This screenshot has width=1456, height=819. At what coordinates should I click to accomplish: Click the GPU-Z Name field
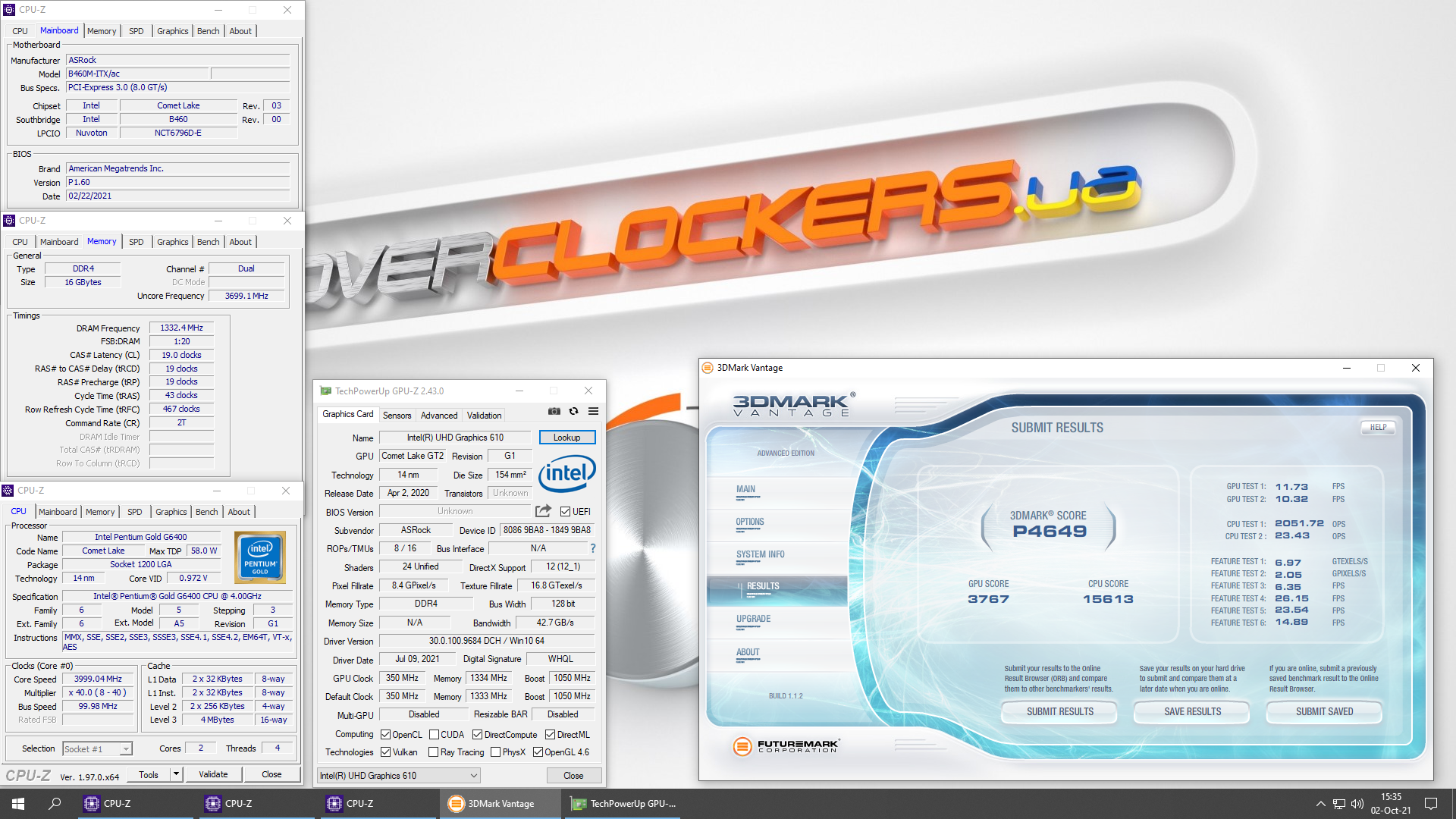(x=455, y=438)
